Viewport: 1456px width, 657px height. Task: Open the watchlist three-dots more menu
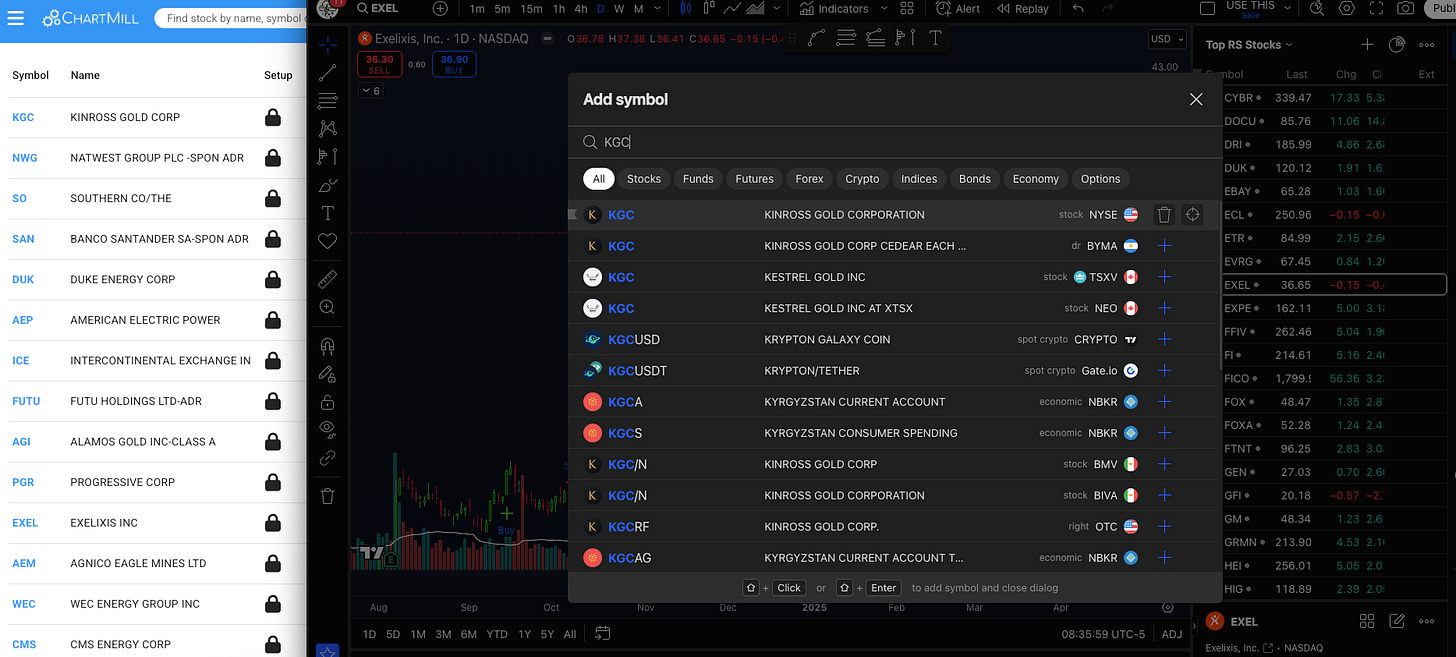tap(1428, 45)
